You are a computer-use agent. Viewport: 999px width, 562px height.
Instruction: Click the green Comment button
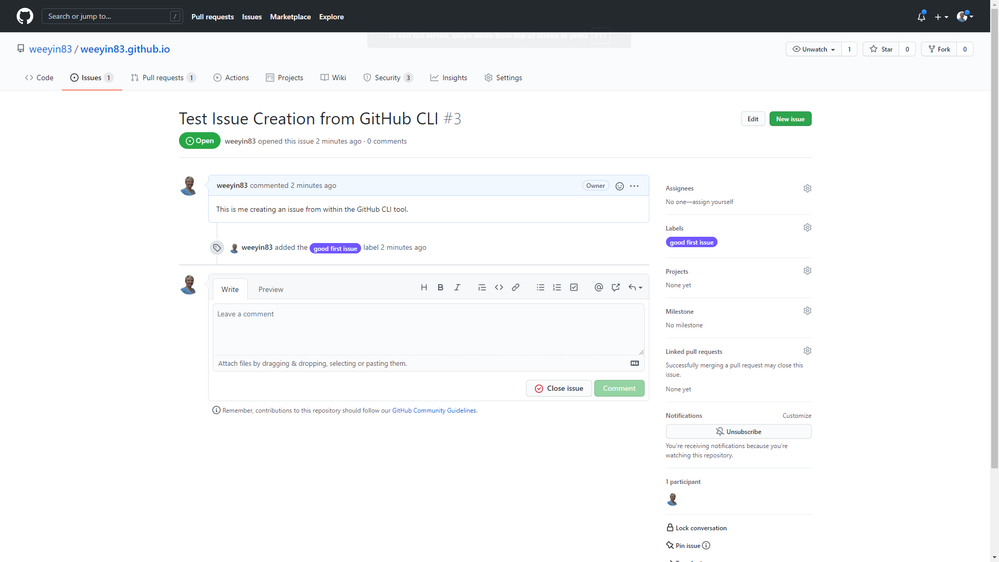click(x=619, y=388)
